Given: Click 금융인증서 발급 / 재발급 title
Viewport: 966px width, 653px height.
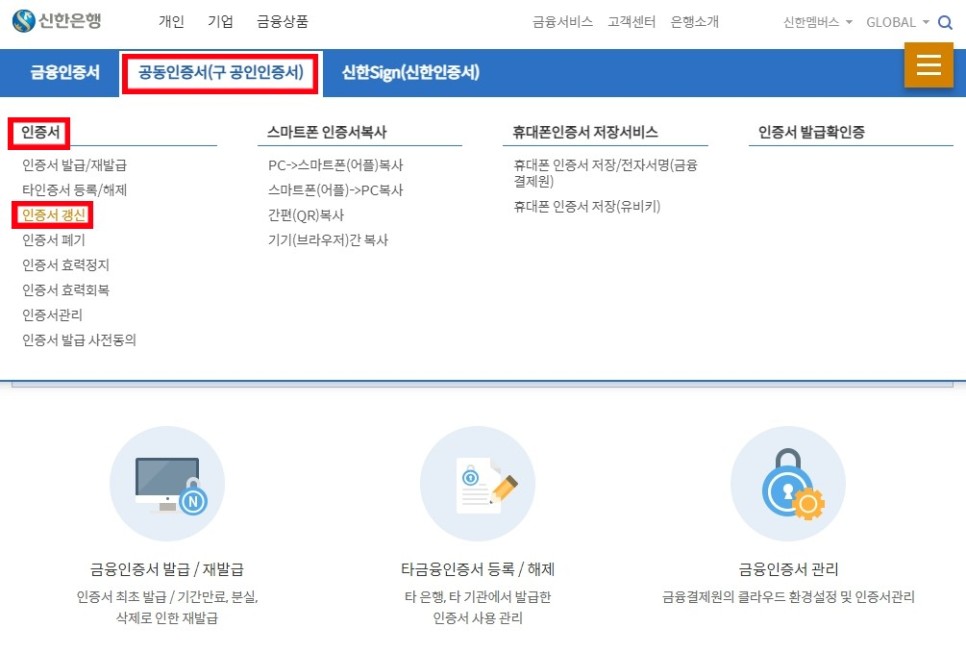Looking at the screenshot, I should click(167, 569).
